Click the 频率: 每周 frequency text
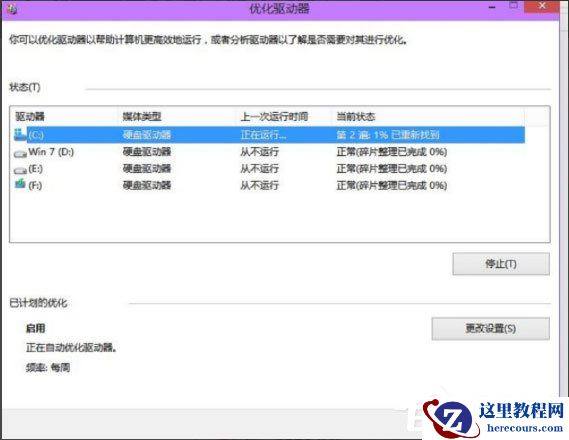The height and width of the screenshot is (440, 569). [48, 368]
